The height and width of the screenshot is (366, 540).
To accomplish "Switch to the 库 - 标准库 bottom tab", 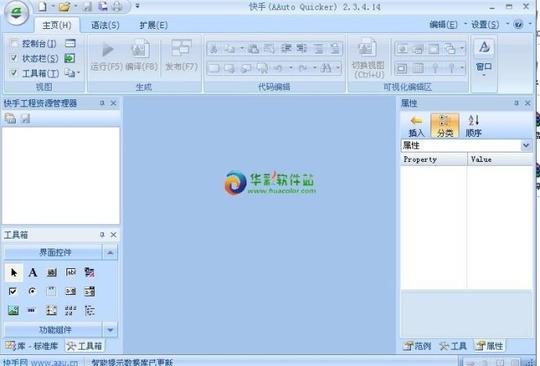I will click(32, 346).
